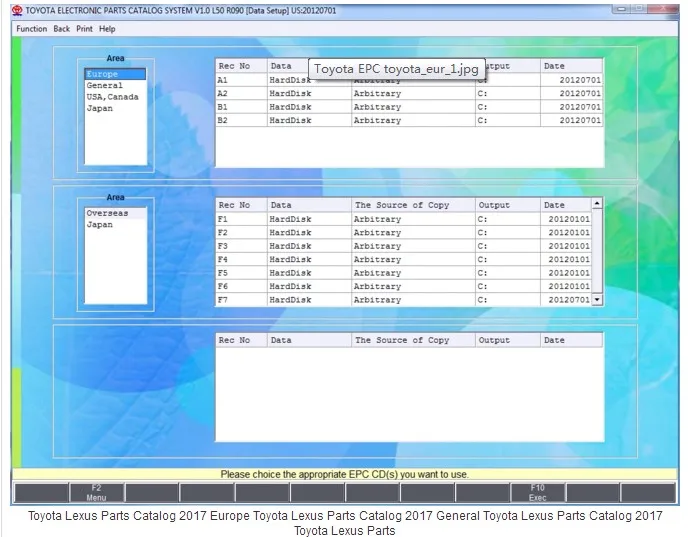Image resolution: width=688 pixels, height=537 pixels.
Task: Click the Back menu item
Action: click(x=61, y=29)
